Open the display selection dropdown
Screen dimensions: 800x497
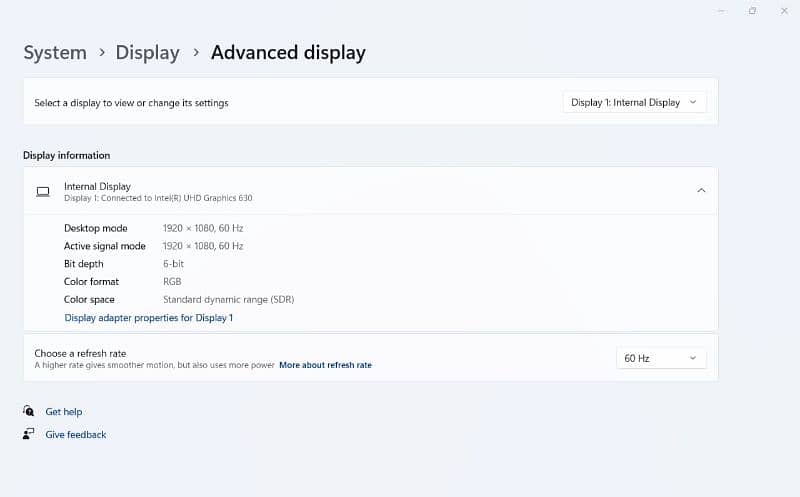tap(635, 102)
